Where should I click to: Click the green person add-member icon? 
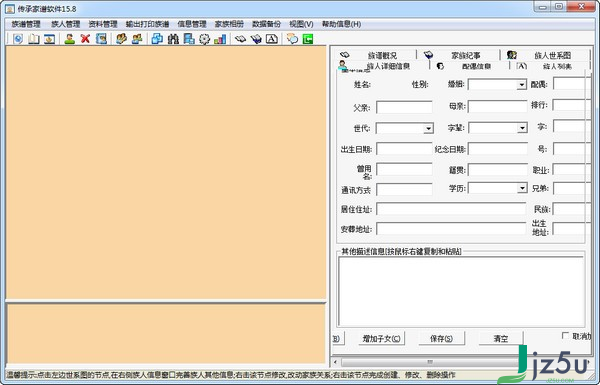tap(70, 39)
